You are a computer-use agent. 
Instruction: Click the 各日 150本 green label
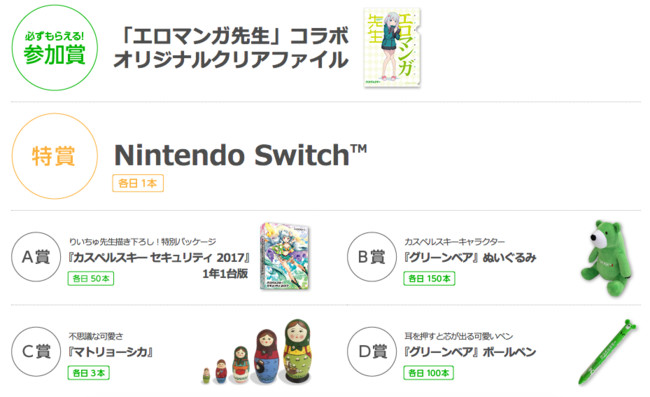click(x=429, y=278)
